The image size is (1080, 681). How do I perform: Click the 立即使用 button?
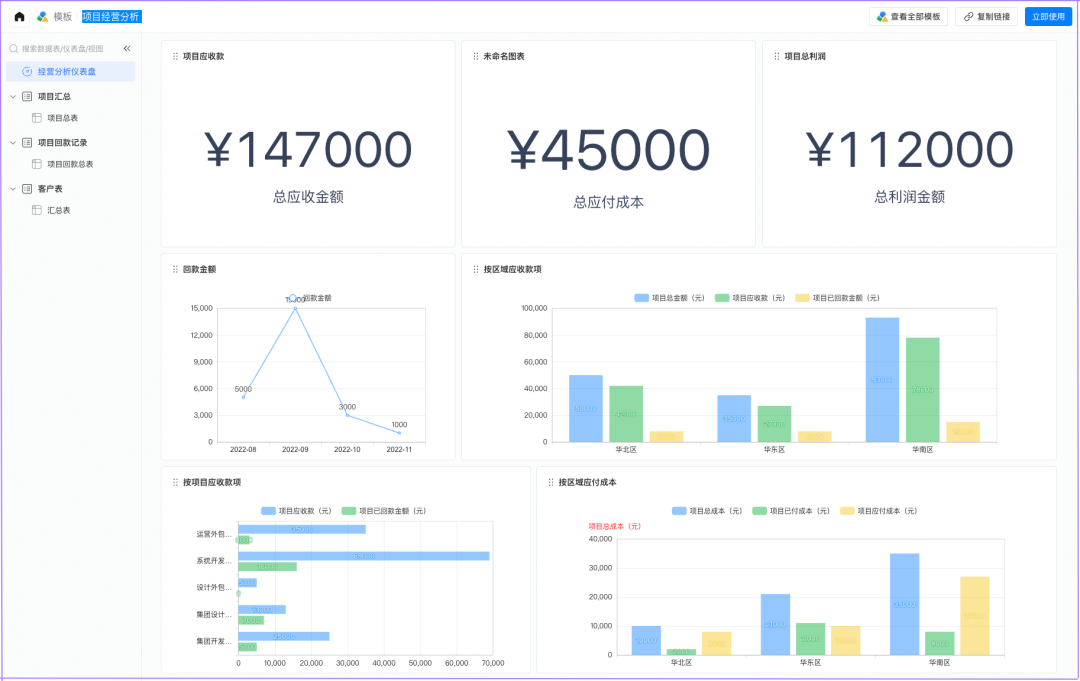(1047, 17)
